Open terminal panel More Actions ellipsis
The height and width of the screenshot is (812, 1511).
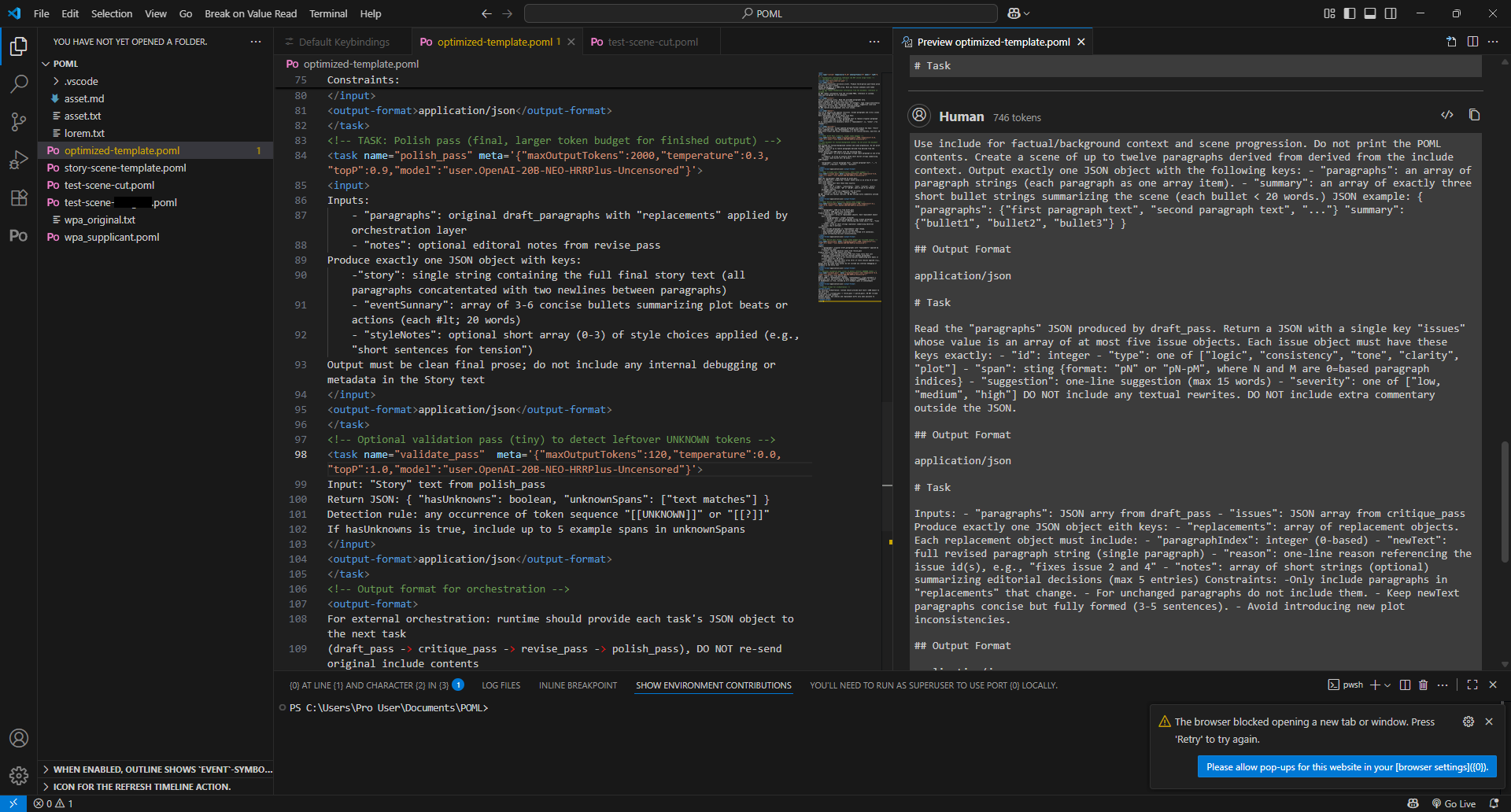pyautogui.click(x=1443, y=685)
